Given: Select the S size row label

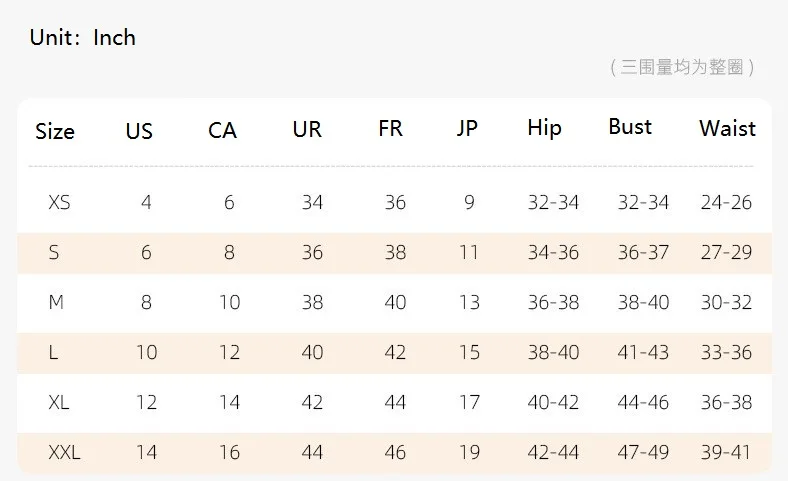Looking at the screenshot, I should (54, 253).
